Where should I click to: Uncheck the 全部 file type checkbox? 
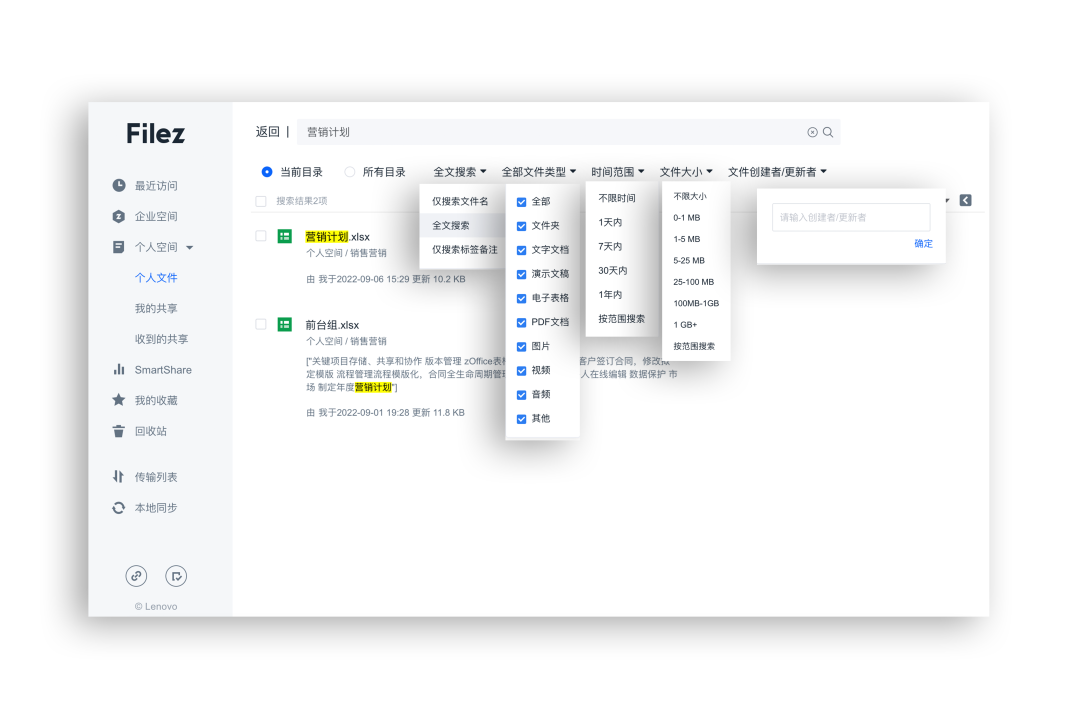point(521,202)
